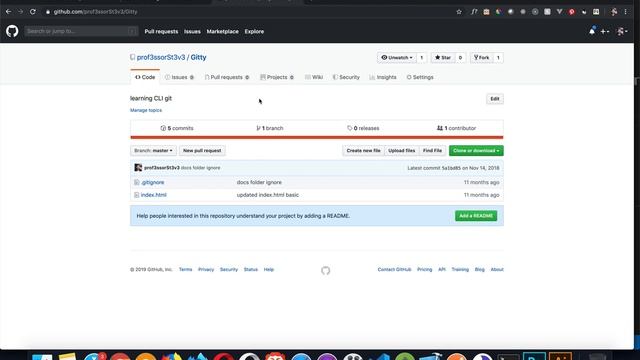Expand the Clone or download dropdown

point(476,151)
